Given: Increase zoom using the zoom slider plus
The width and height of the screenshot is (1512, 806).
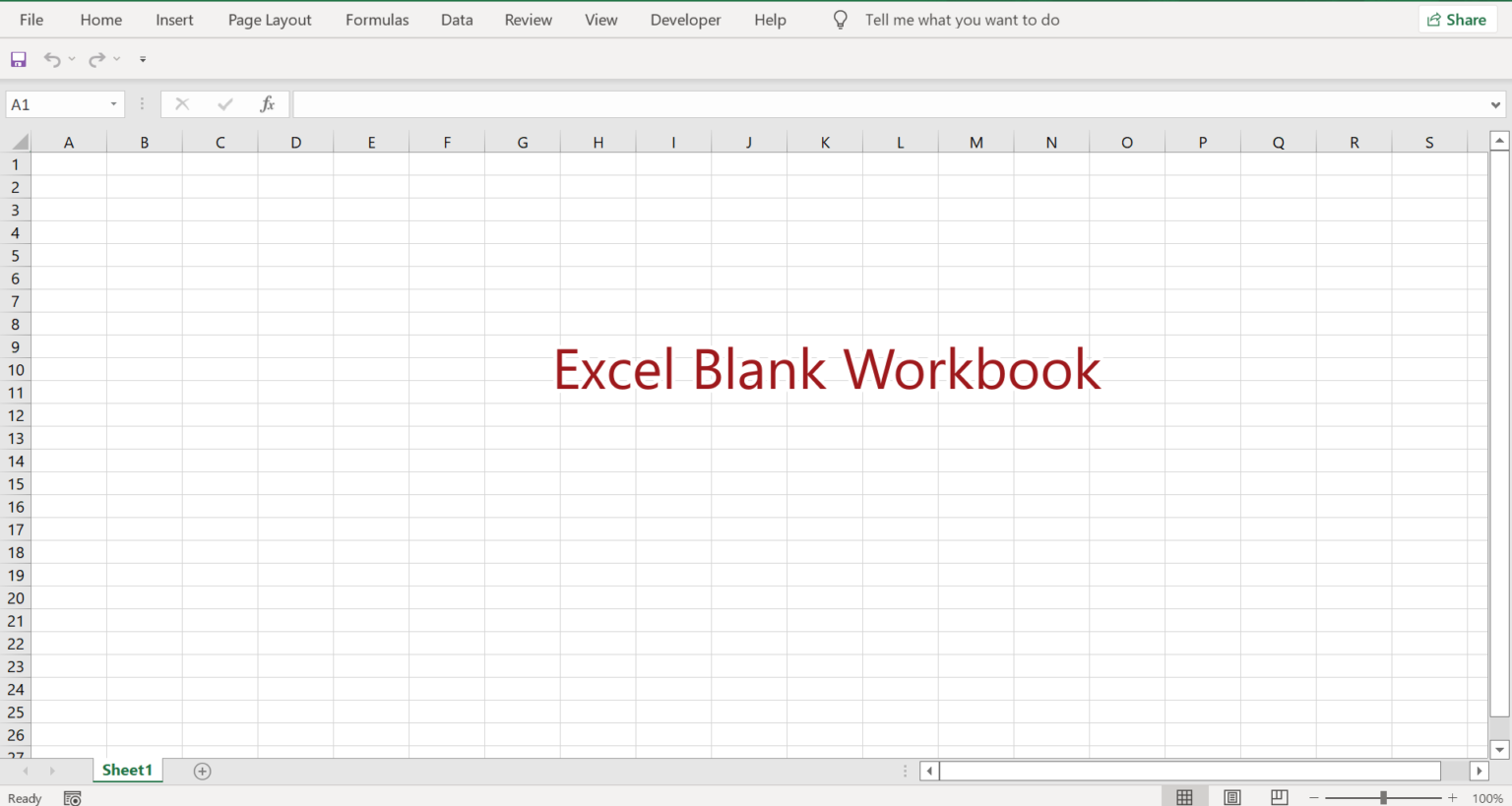Looking at the screenshot, I should click(1451, 798).
